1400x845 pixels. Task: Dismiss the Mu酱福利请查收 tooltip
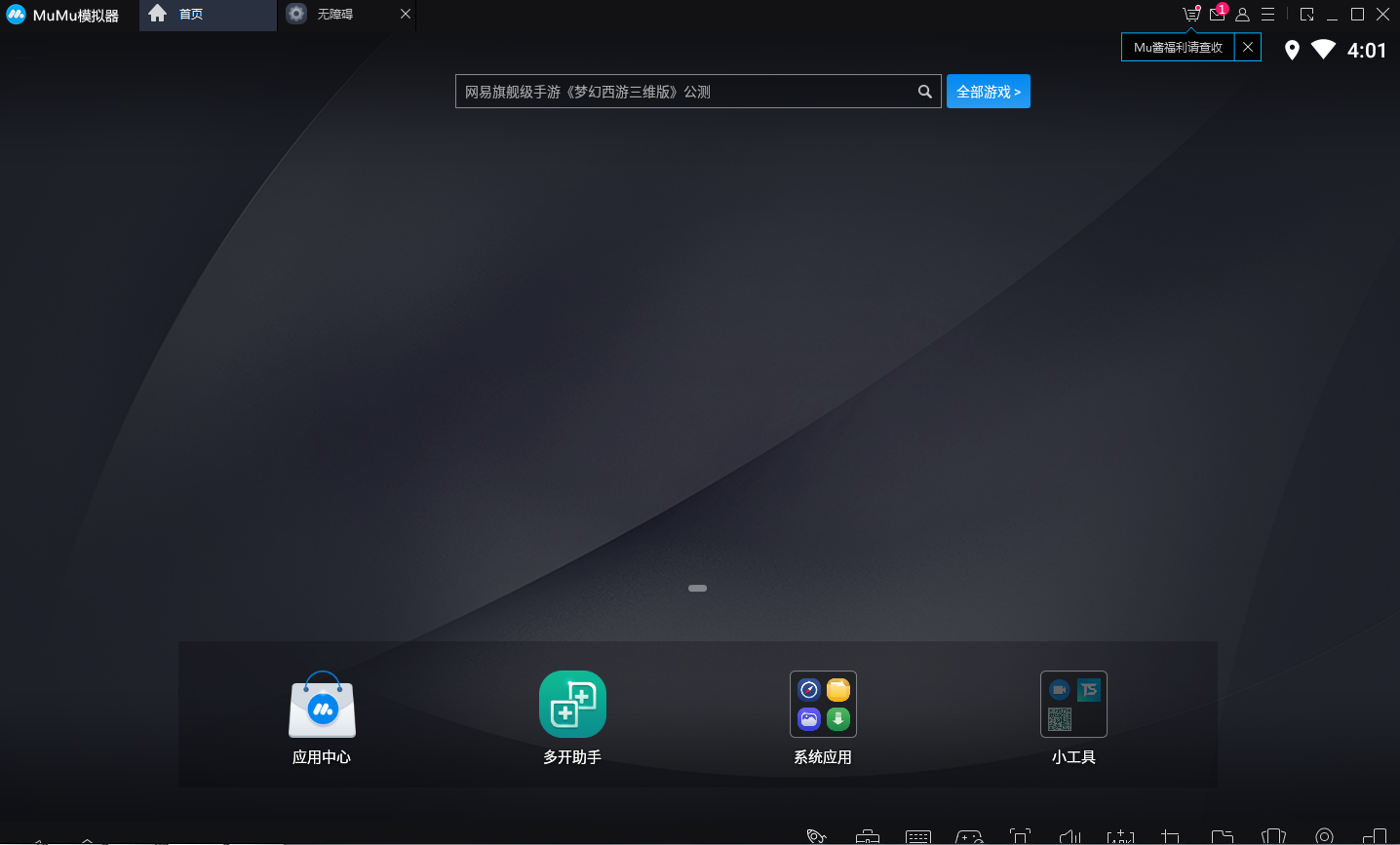(1248, 47)
